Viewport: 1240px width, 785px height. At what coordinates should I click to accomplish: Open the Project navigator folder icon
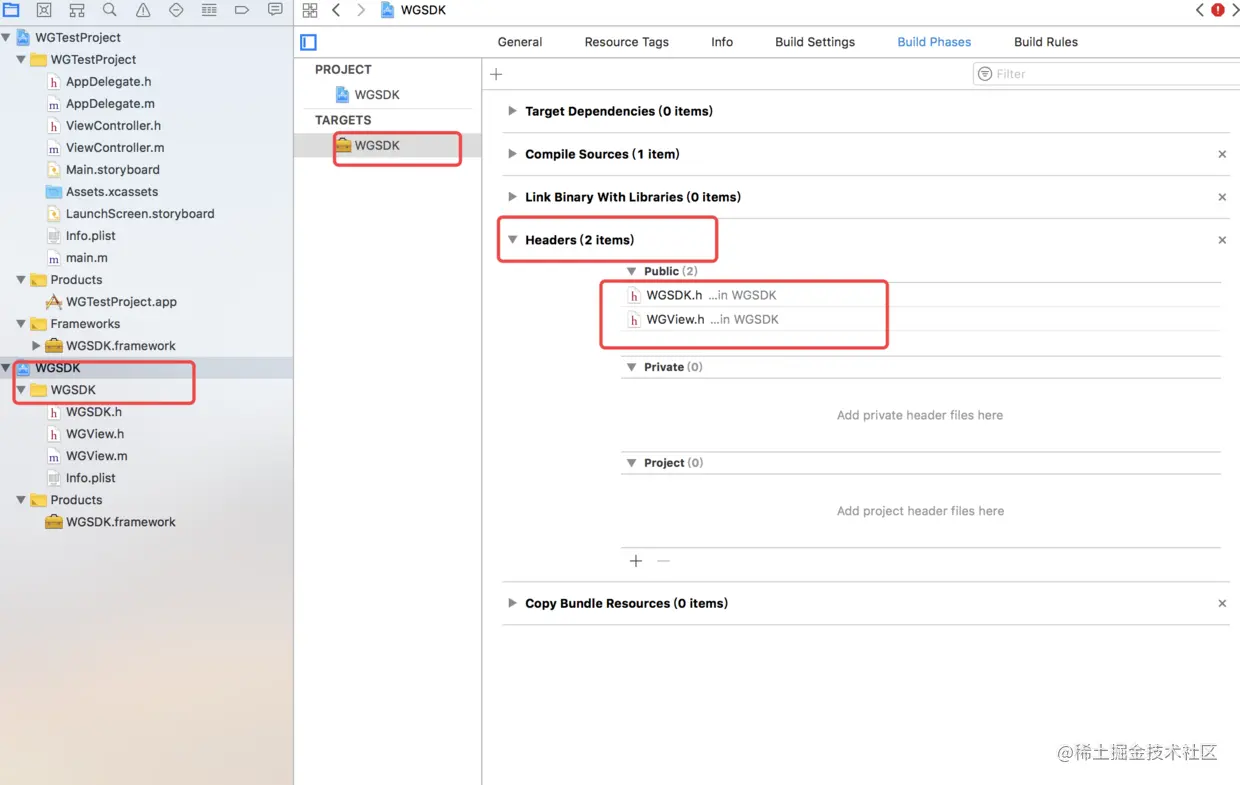pos(11,10)
